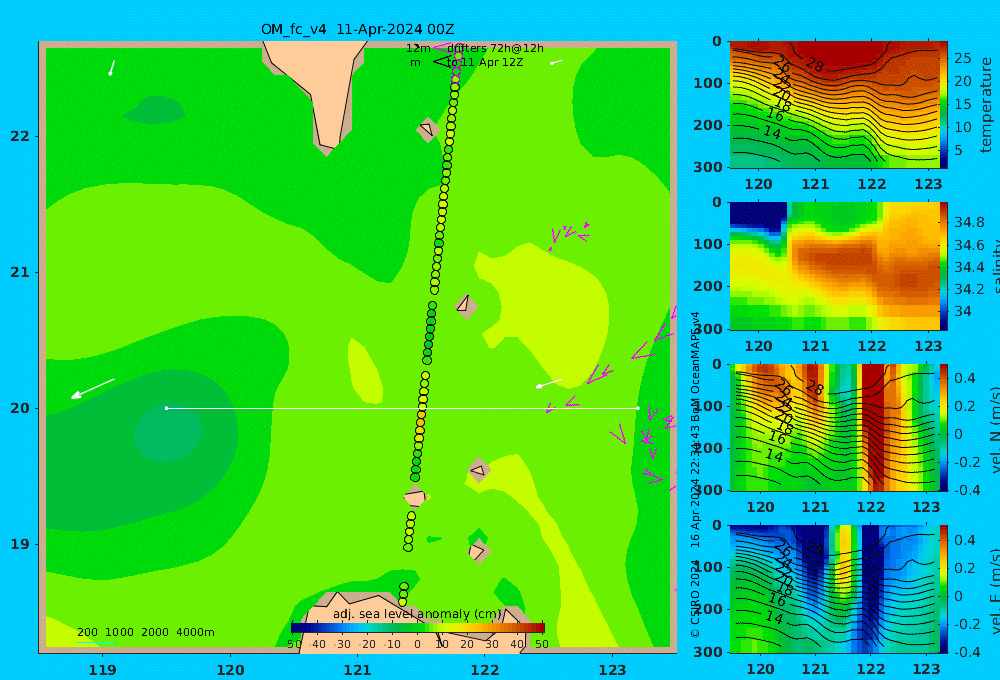Screen dimensions: 1000x680
Task: Click longitude label 119 on main map
Action: (x=103, y=670)
